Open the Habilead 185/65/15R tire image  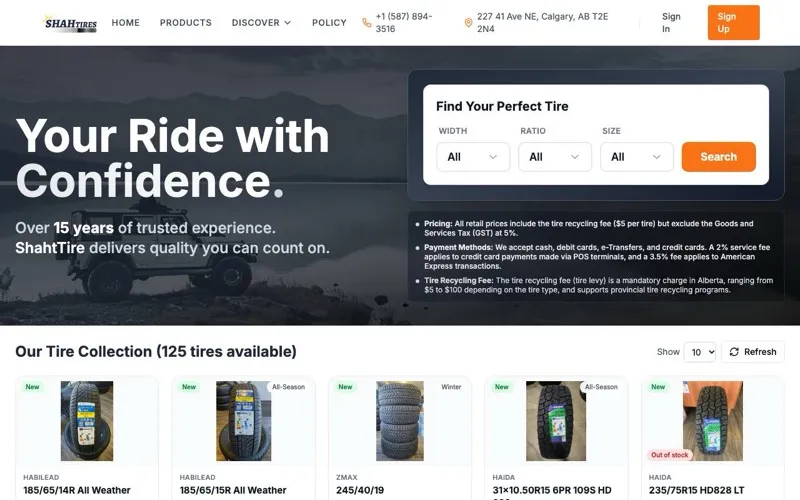click(x=243, y=421)
